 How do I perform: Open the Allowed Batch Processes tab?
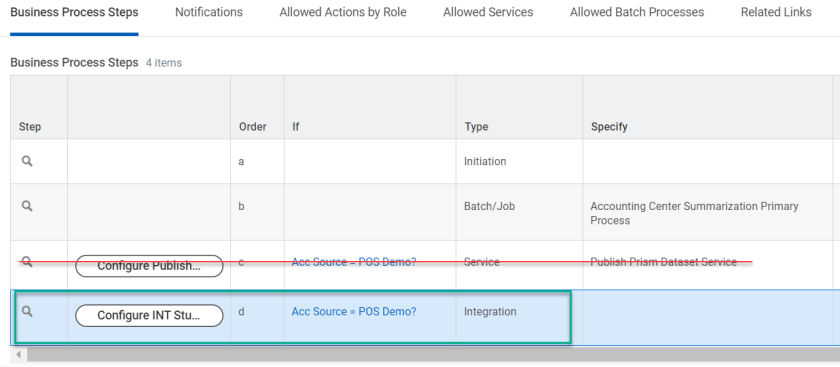point(637,12)
